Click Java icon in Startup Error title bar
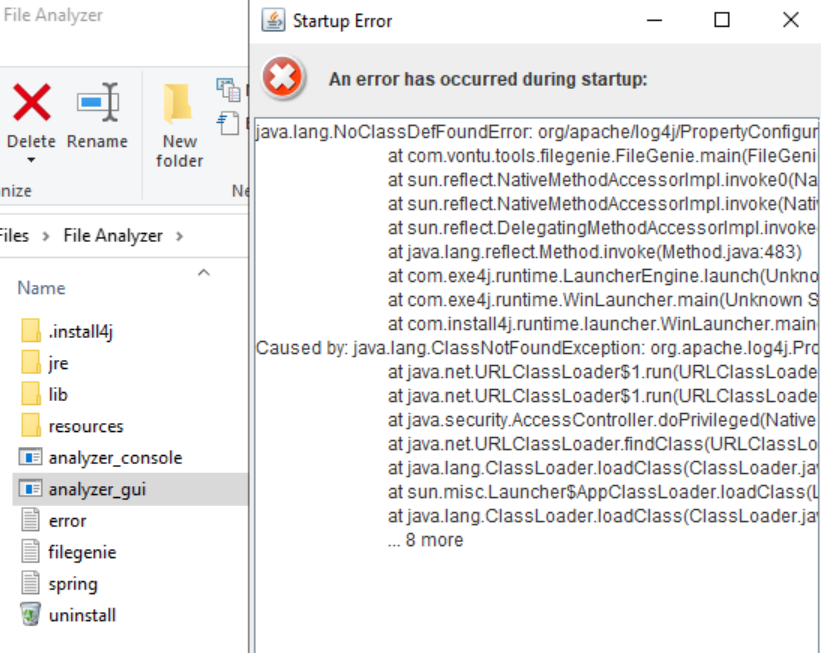This screenshot has height=653, width=821. point(273,20)
